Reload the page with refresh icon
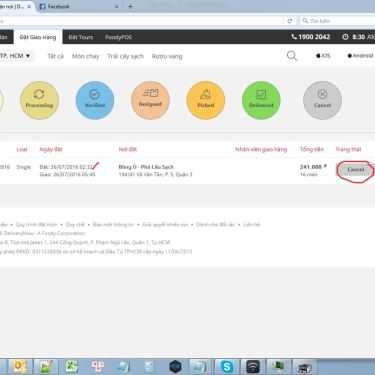Screen dimensions: 375x375 click(x=290, y=21)
